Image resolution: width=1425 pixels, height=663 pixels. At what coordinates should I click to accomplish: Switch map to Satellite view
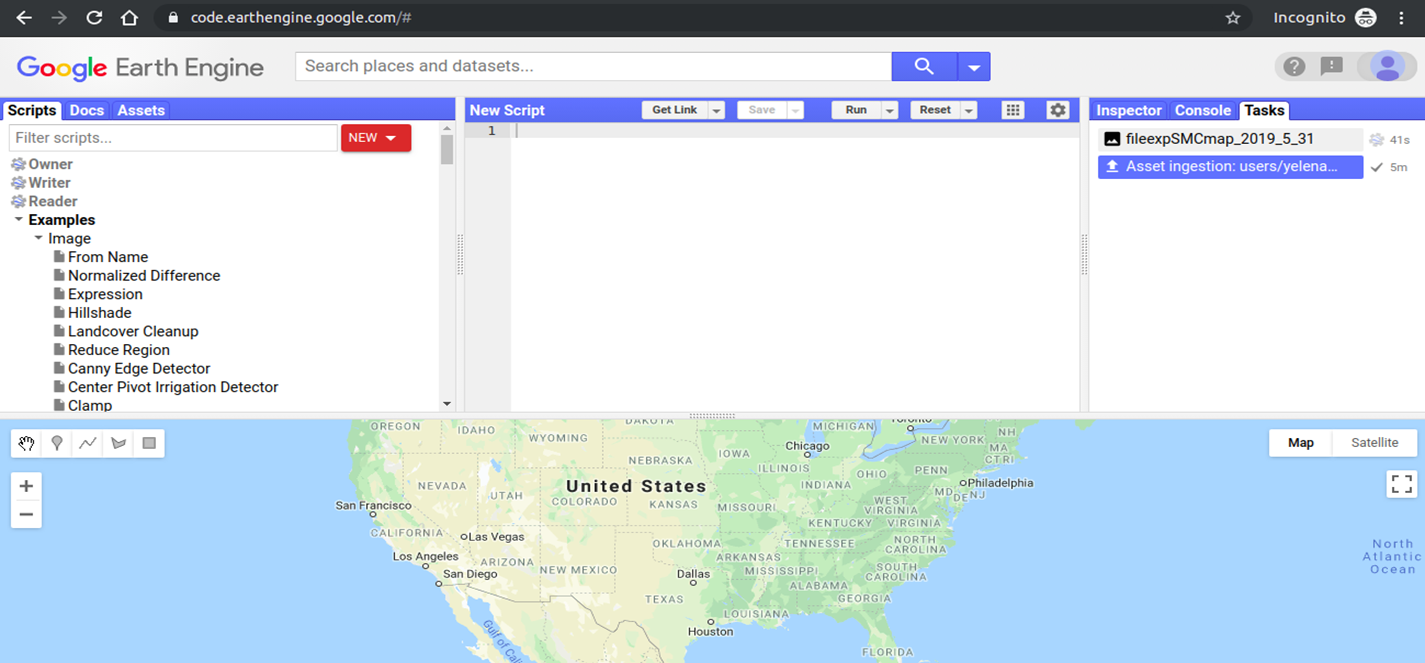pos(1375,442)
